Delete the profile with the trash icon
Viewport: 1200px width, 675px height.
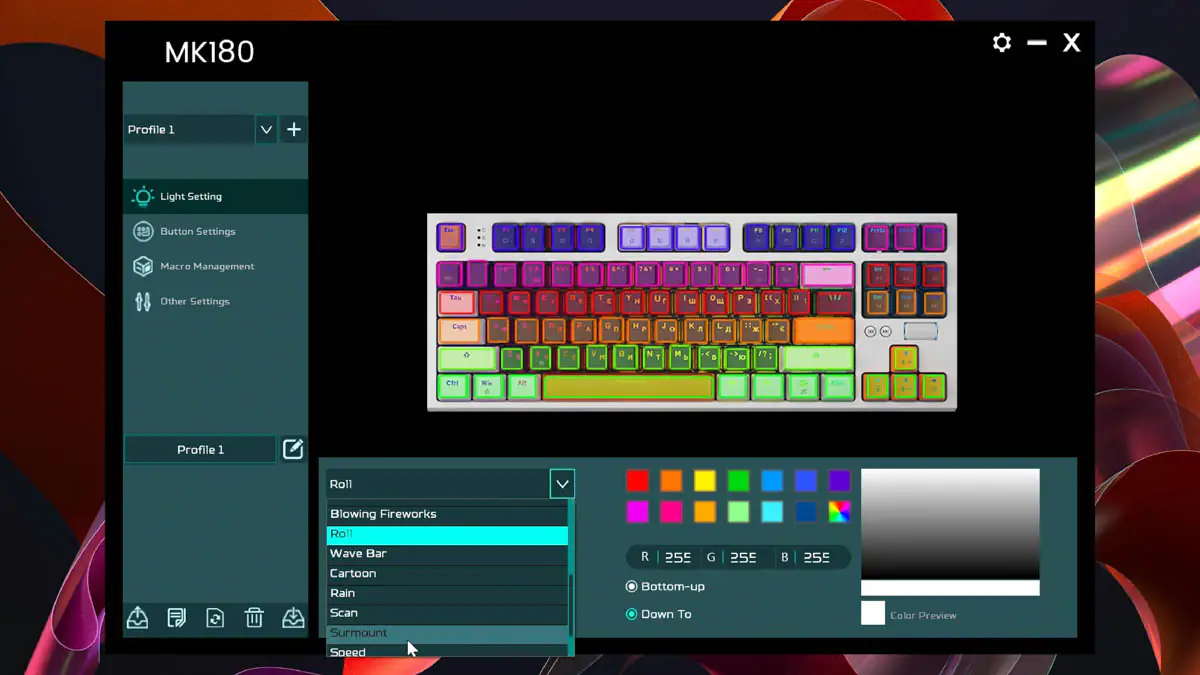[254, 618]
